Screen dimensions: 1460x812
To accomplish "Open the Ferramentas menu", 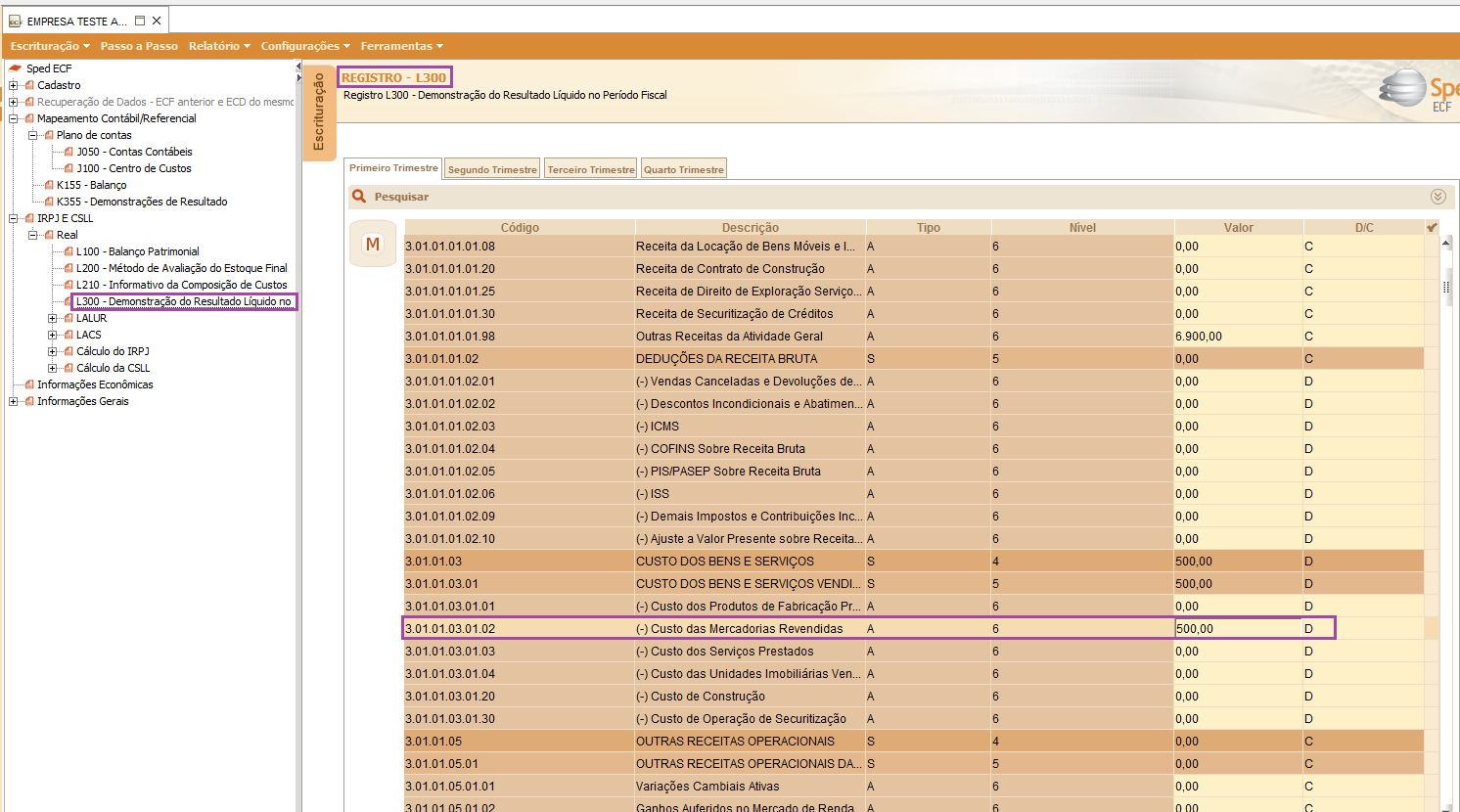I will (401, 46).
